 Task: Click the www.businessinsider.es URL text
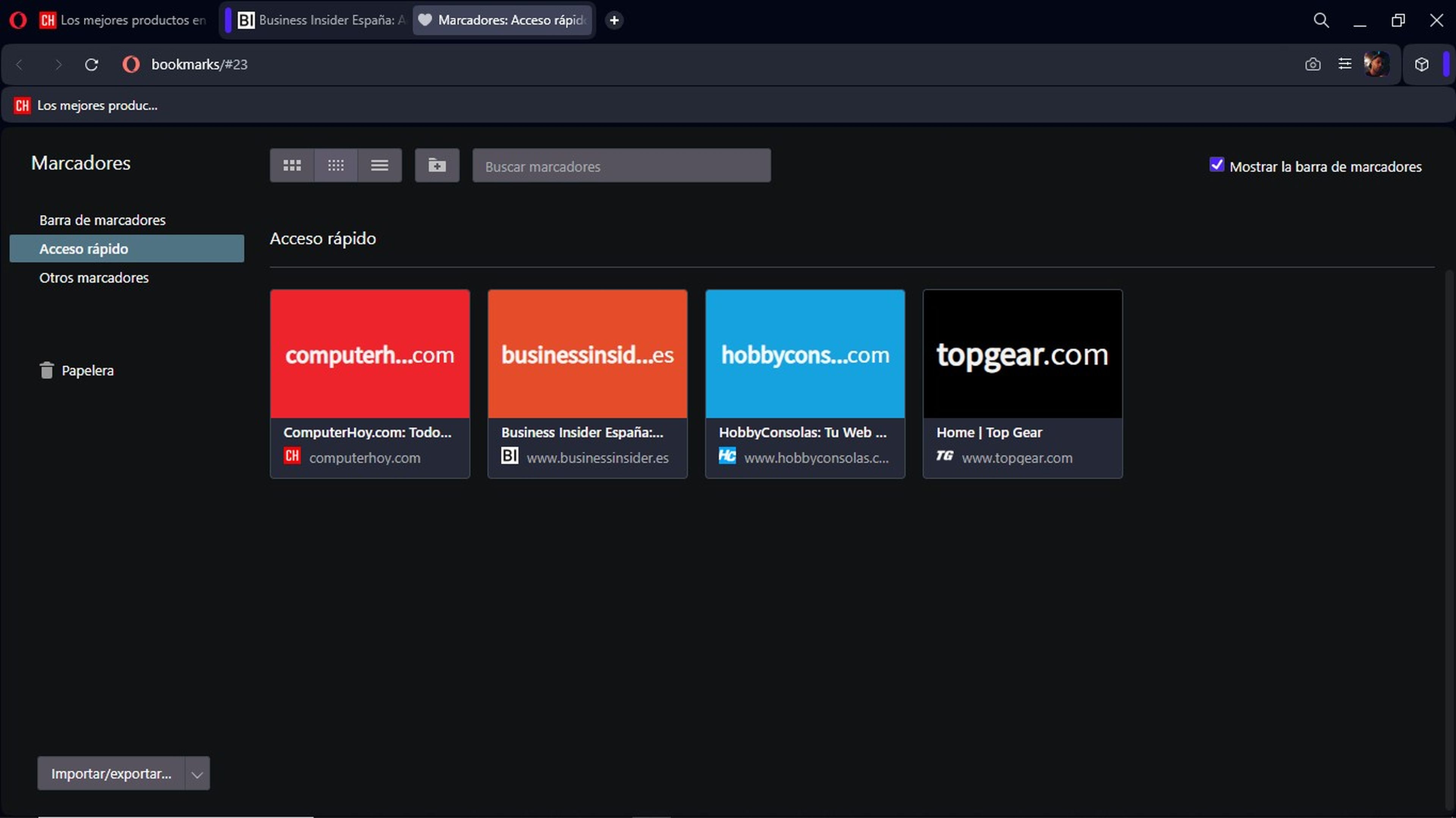tap(598, 458)
